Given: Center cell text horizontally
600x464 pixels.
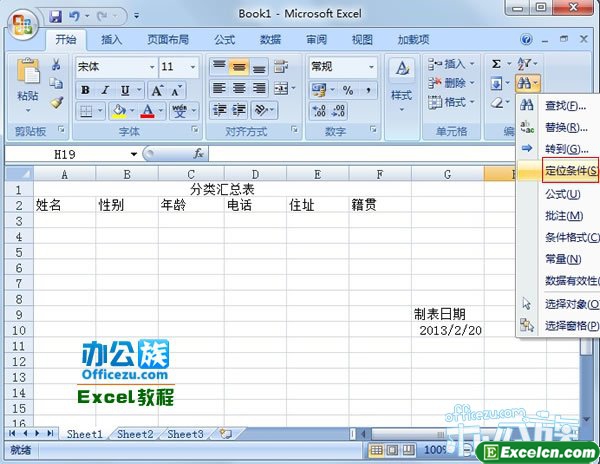Looking at the screenshot, I should coord(239,89).
